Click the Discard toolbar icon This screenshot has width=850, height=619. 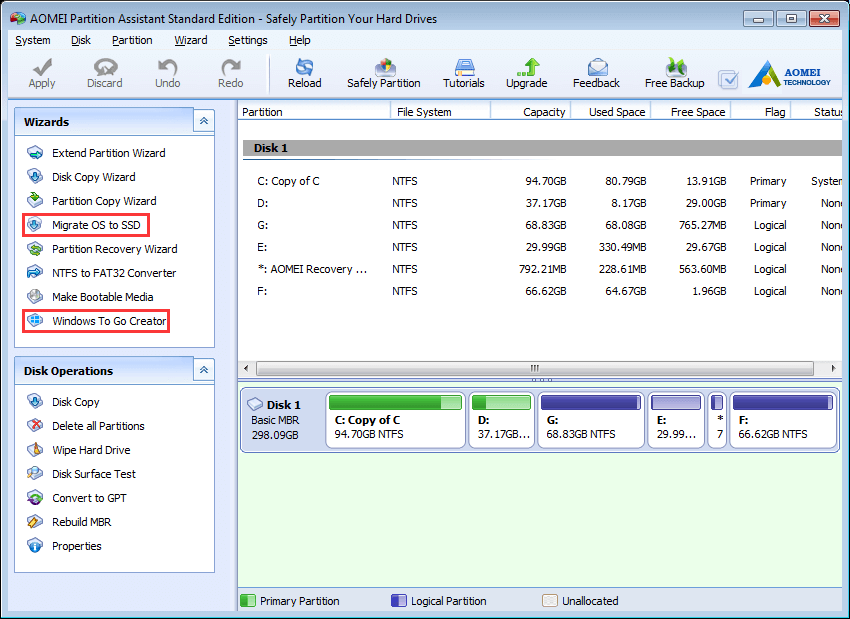105,67
